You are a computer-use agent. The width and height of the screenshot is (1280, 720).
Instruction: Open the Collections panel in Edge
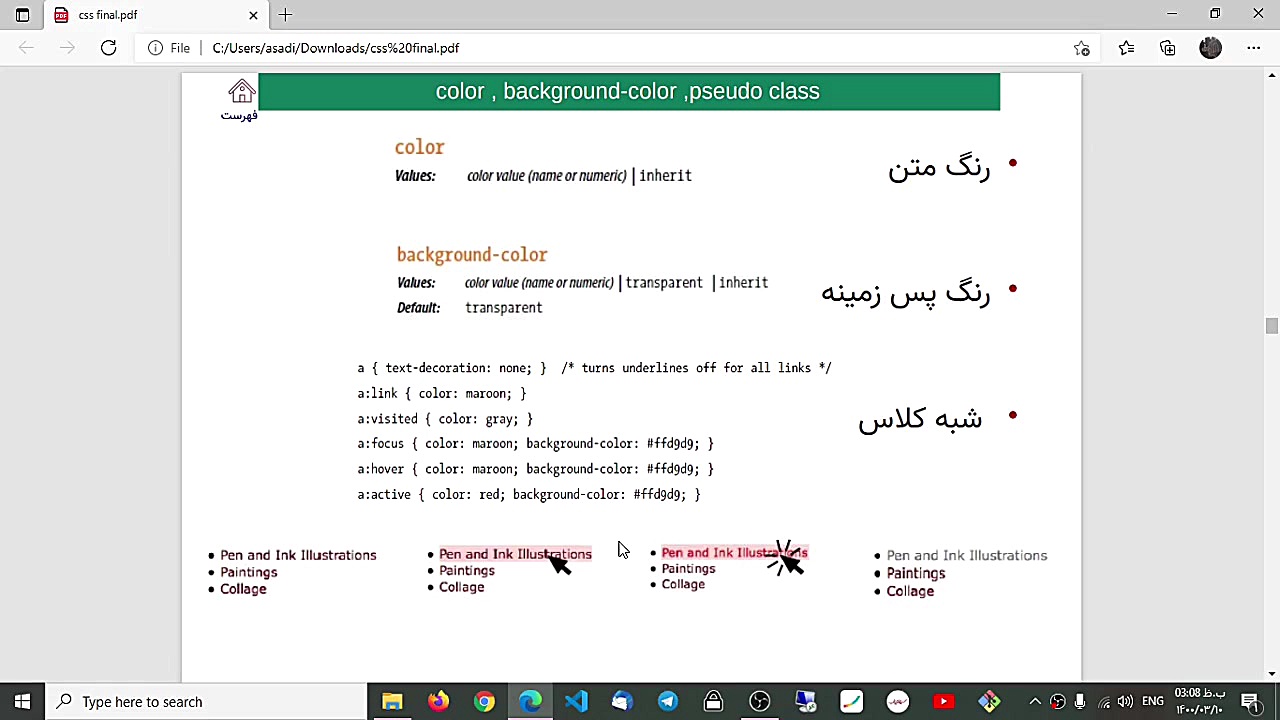pyautogui.click(x=1167, y=48)
